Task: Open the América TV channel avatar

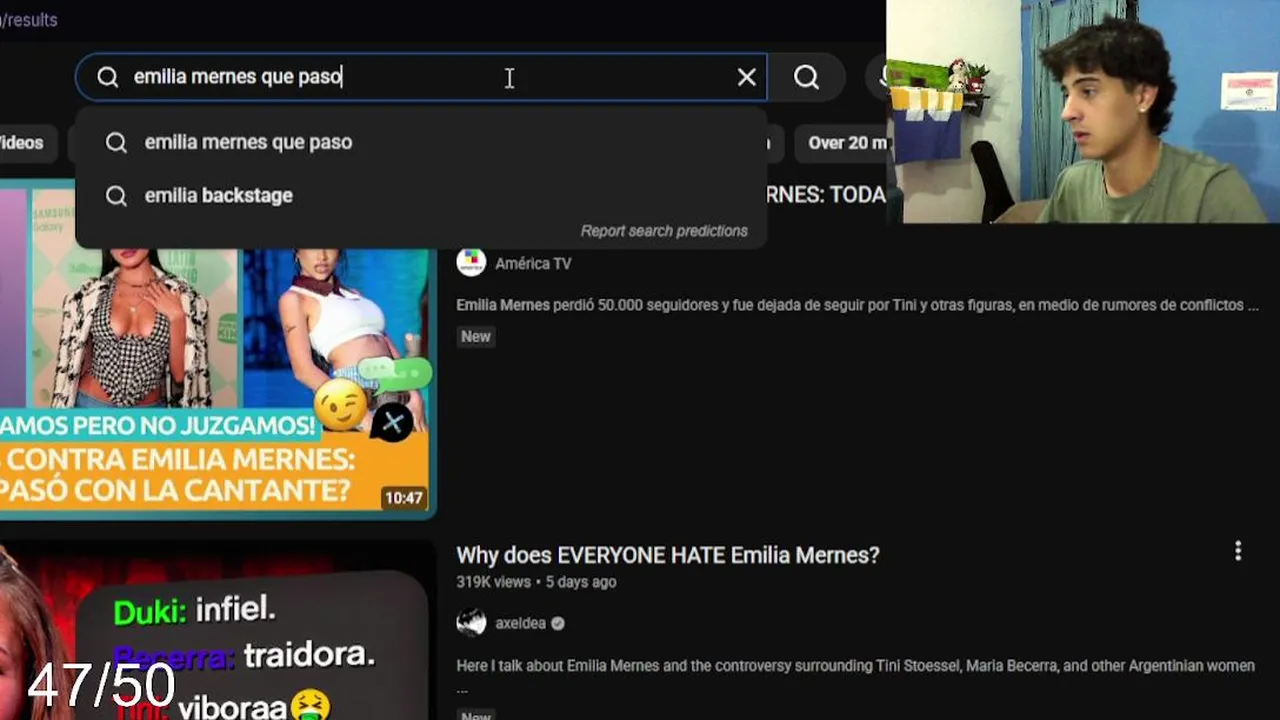Action: pos(471,263)
